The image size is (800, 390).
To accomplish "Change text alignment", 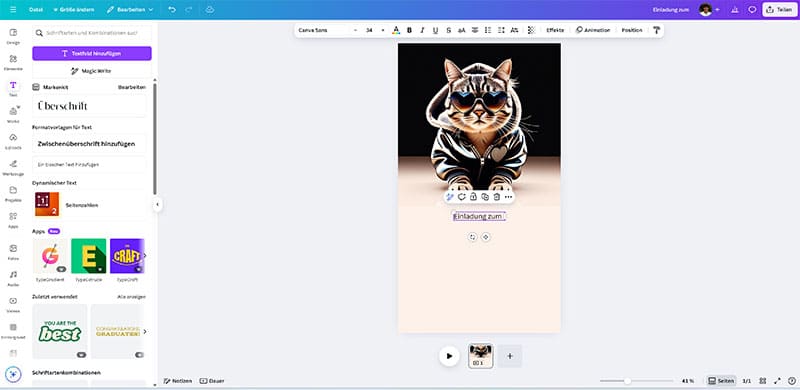I will [475, 31].
